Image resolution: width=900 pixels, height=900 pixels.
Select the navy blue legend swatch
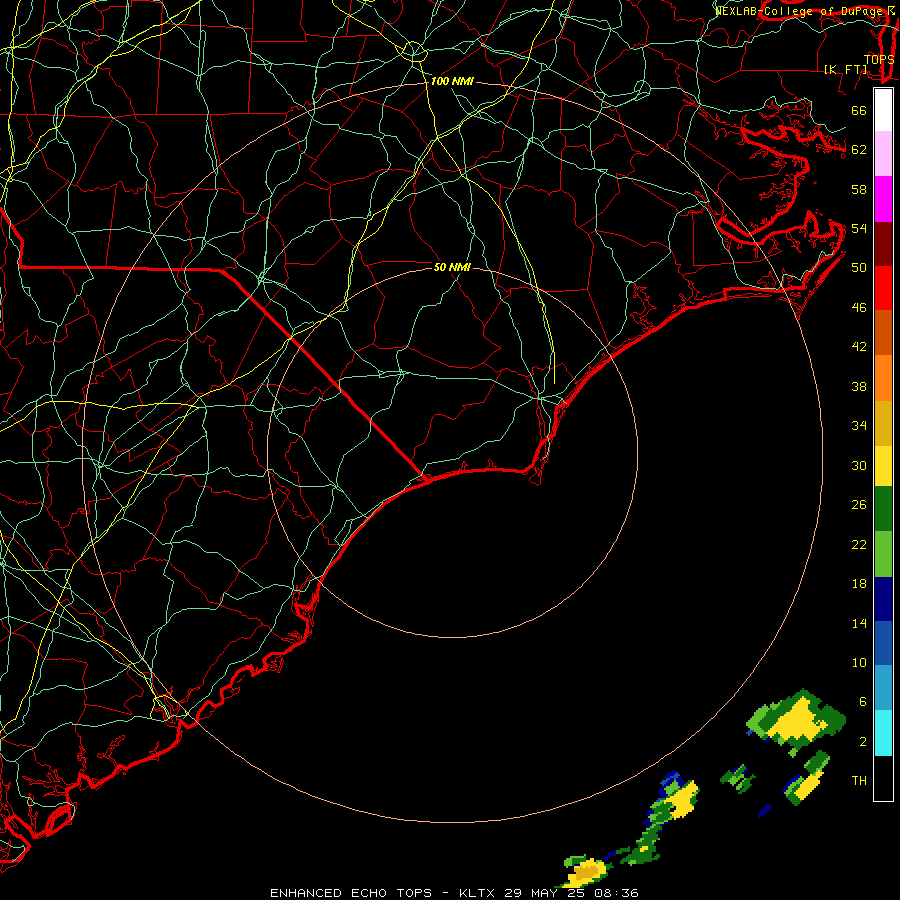point(883,599)
